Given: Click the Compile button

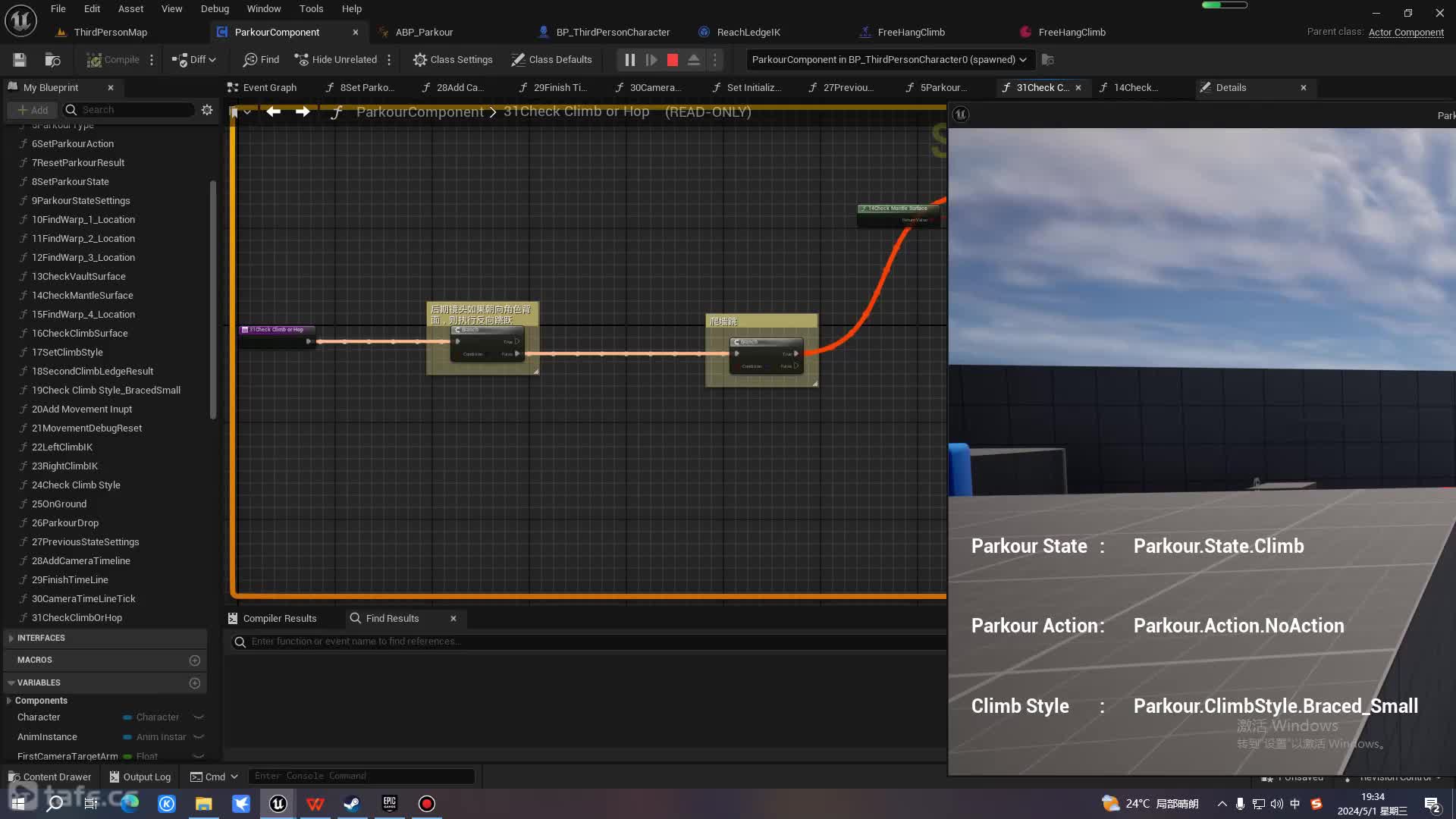Looking at the screenshot, I should coord(112,60).
